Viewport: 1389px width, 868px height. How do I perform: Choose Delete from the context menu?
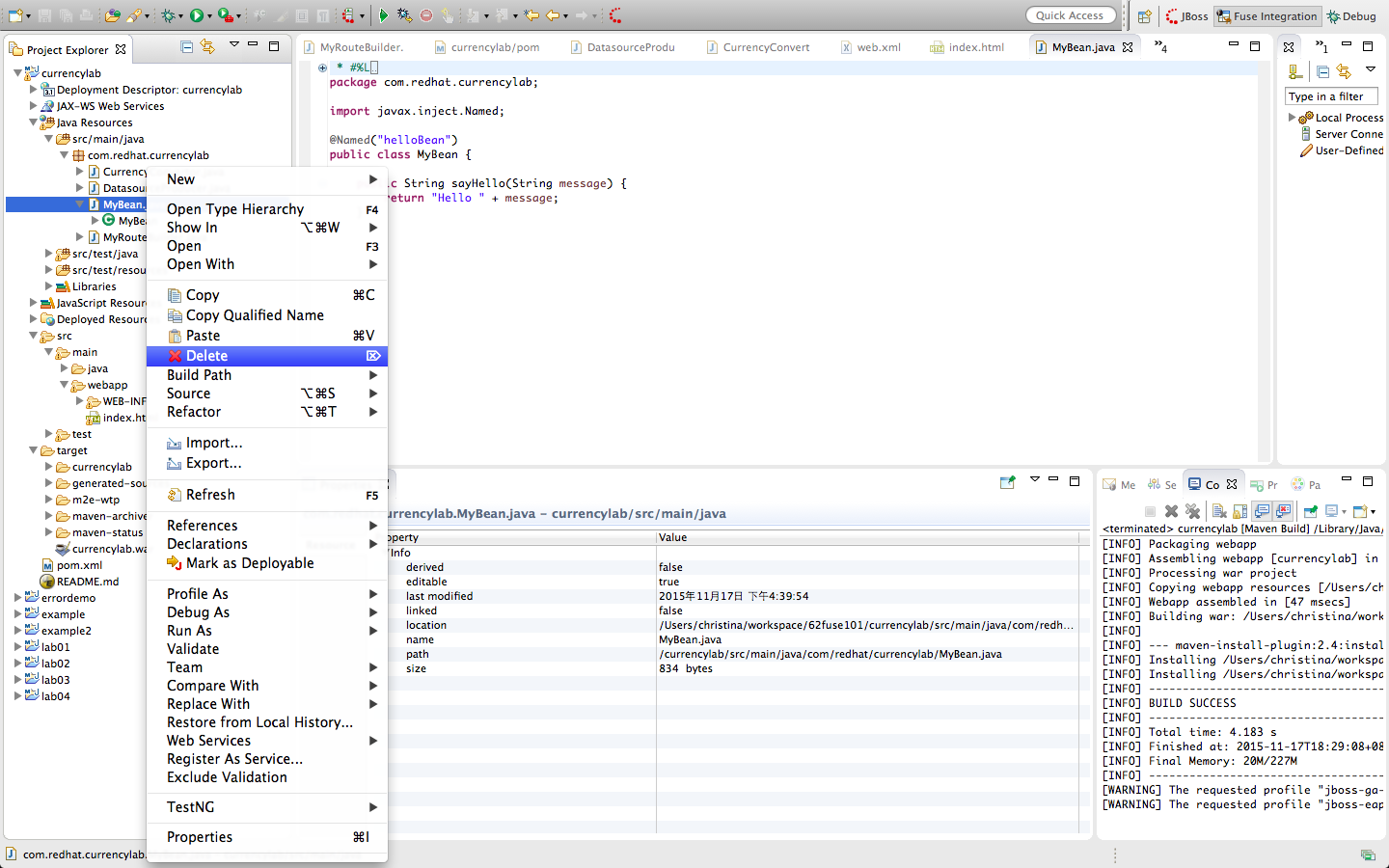click(206, 356)
